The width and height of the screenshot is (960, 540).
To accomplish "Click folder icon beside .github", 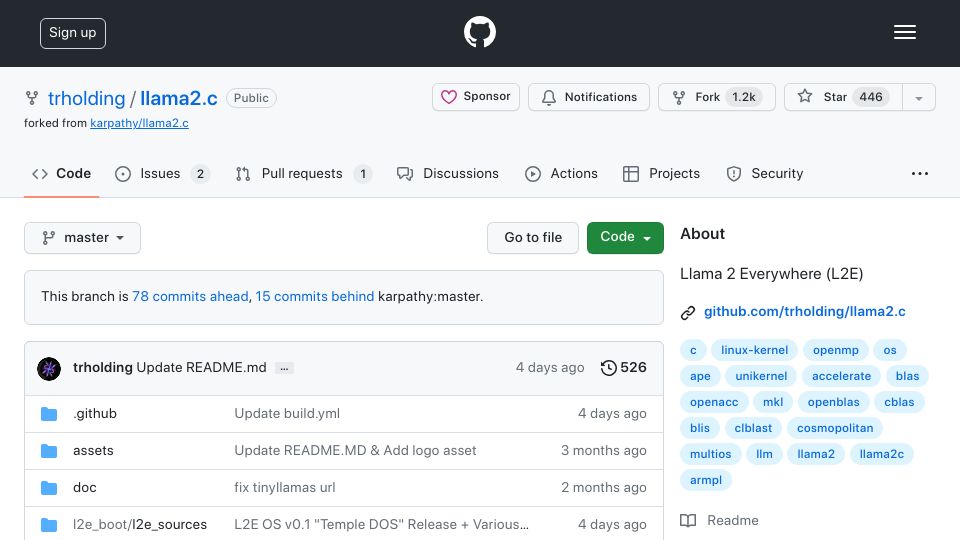I will click(x=49, y=414).
